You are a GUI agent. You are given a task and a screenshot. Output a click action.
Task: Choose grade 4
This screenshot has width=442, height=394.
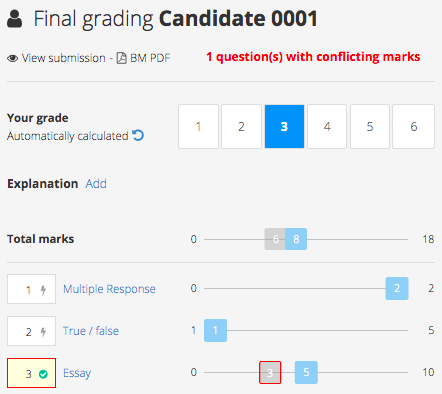tap(327, 126)
